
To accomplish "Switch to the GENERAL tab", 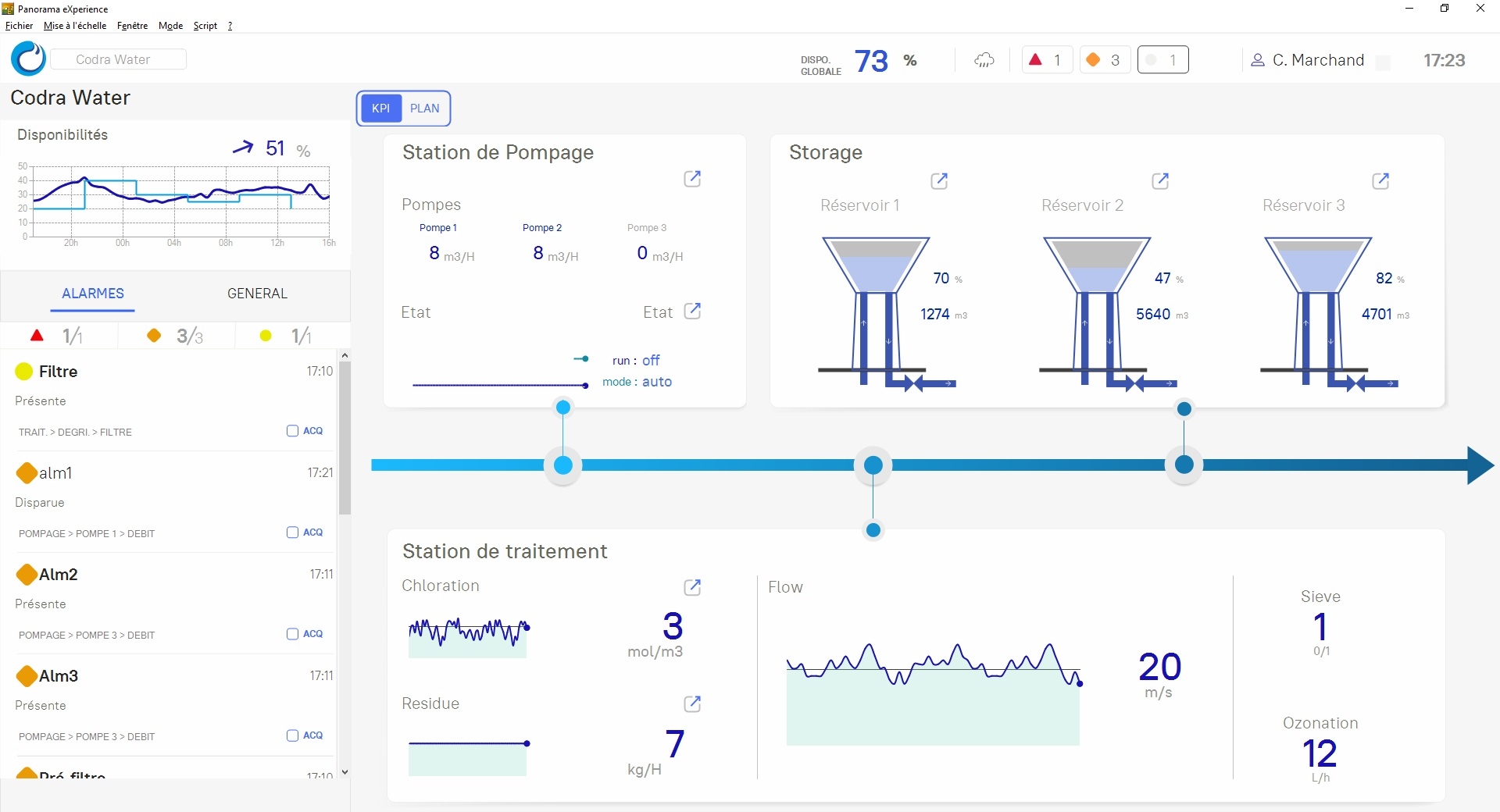I will pyautogui.click(x=257, y=294).
